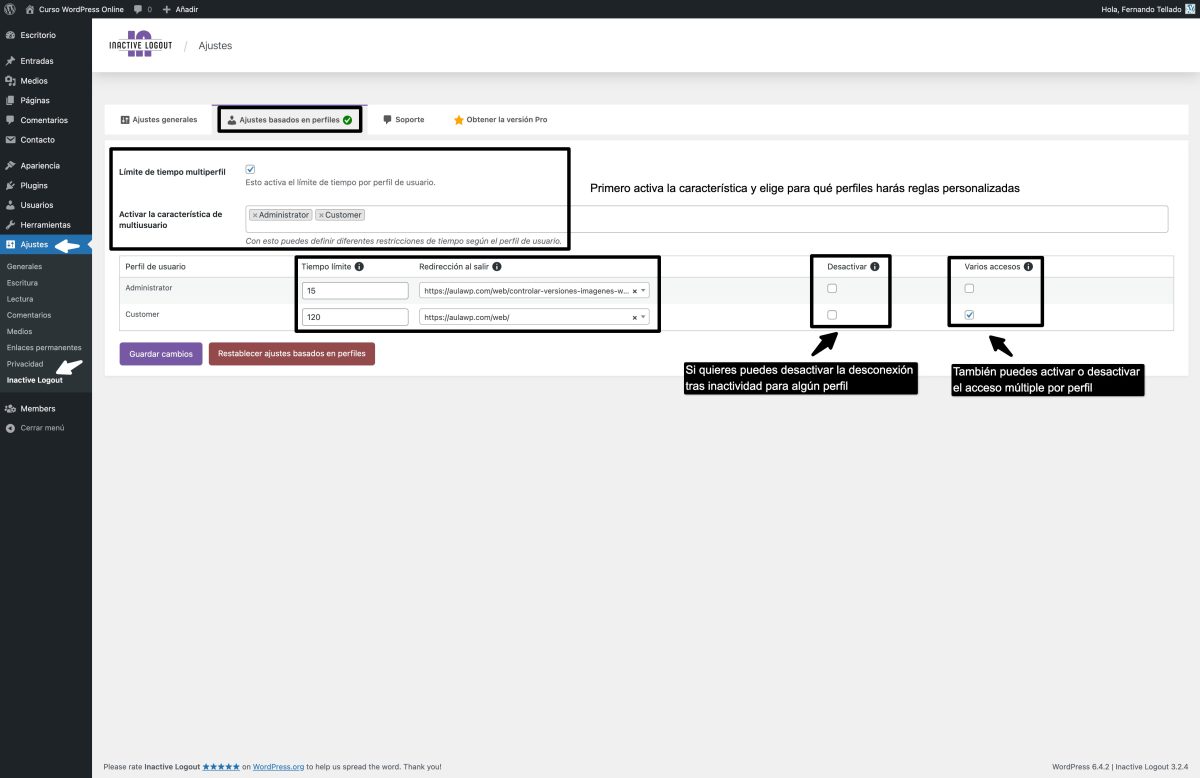Click Restablecer ajustes basados en perfiles

pyautogui.click(x=291, y=354)
